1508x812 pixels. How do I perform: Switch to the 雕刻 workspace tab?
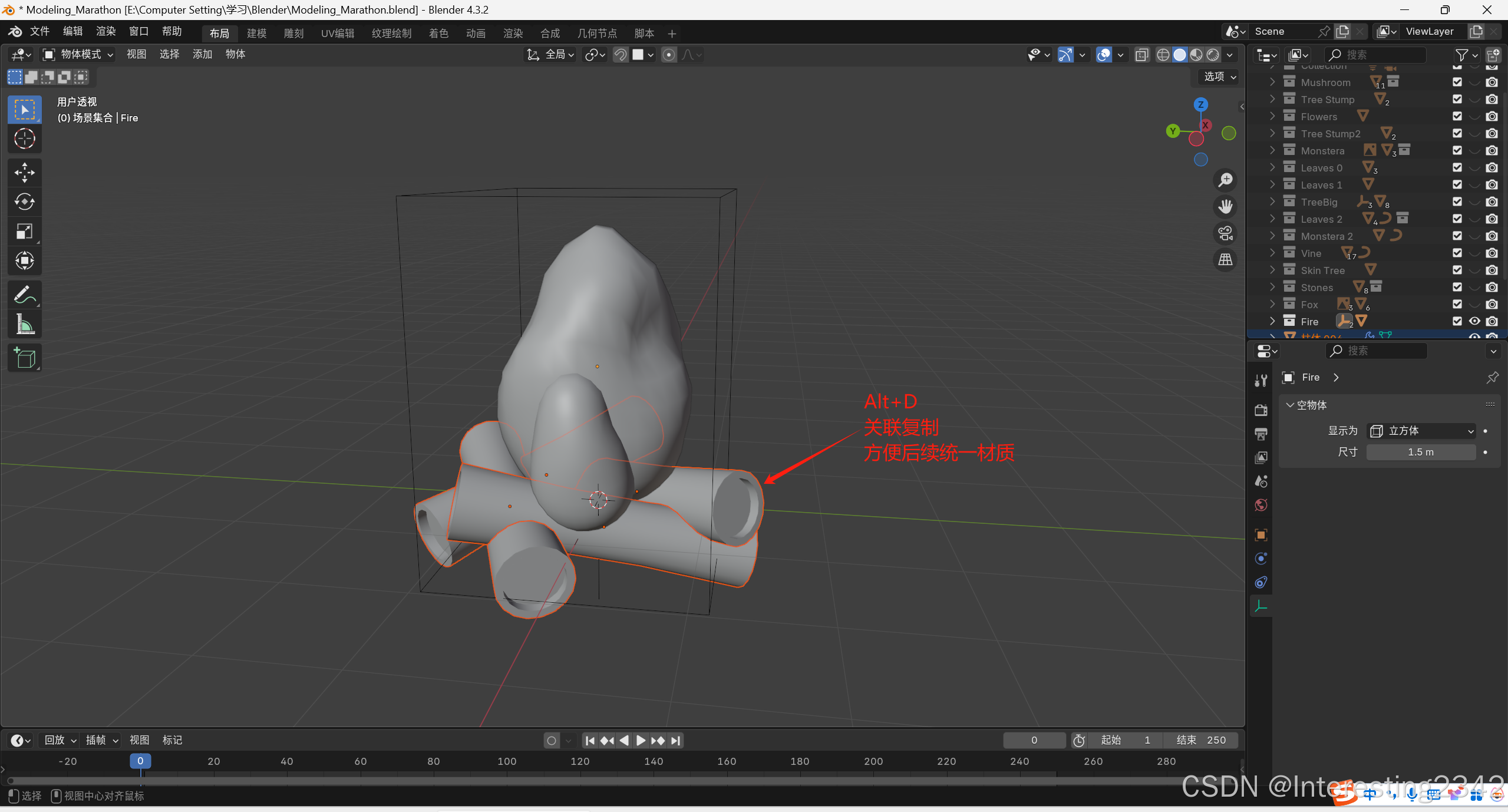click(x=293, y=34)
